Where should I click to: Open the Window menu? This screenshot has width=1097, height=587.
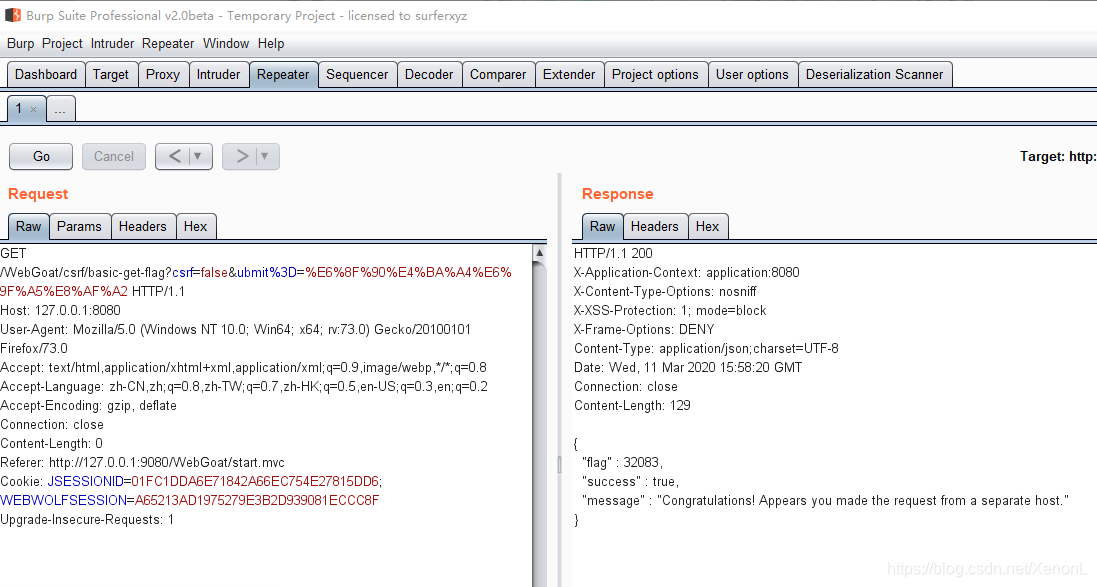click(x=226, y=43)
